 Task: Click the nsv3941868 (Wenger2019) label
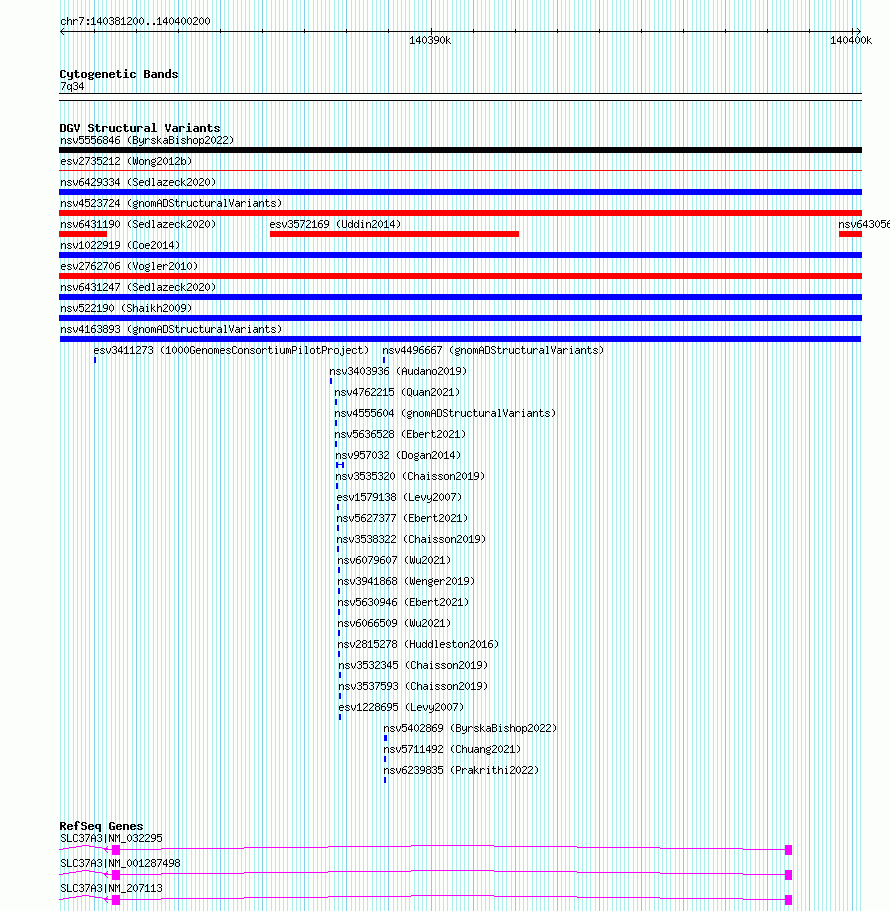(x=406, y=581)
